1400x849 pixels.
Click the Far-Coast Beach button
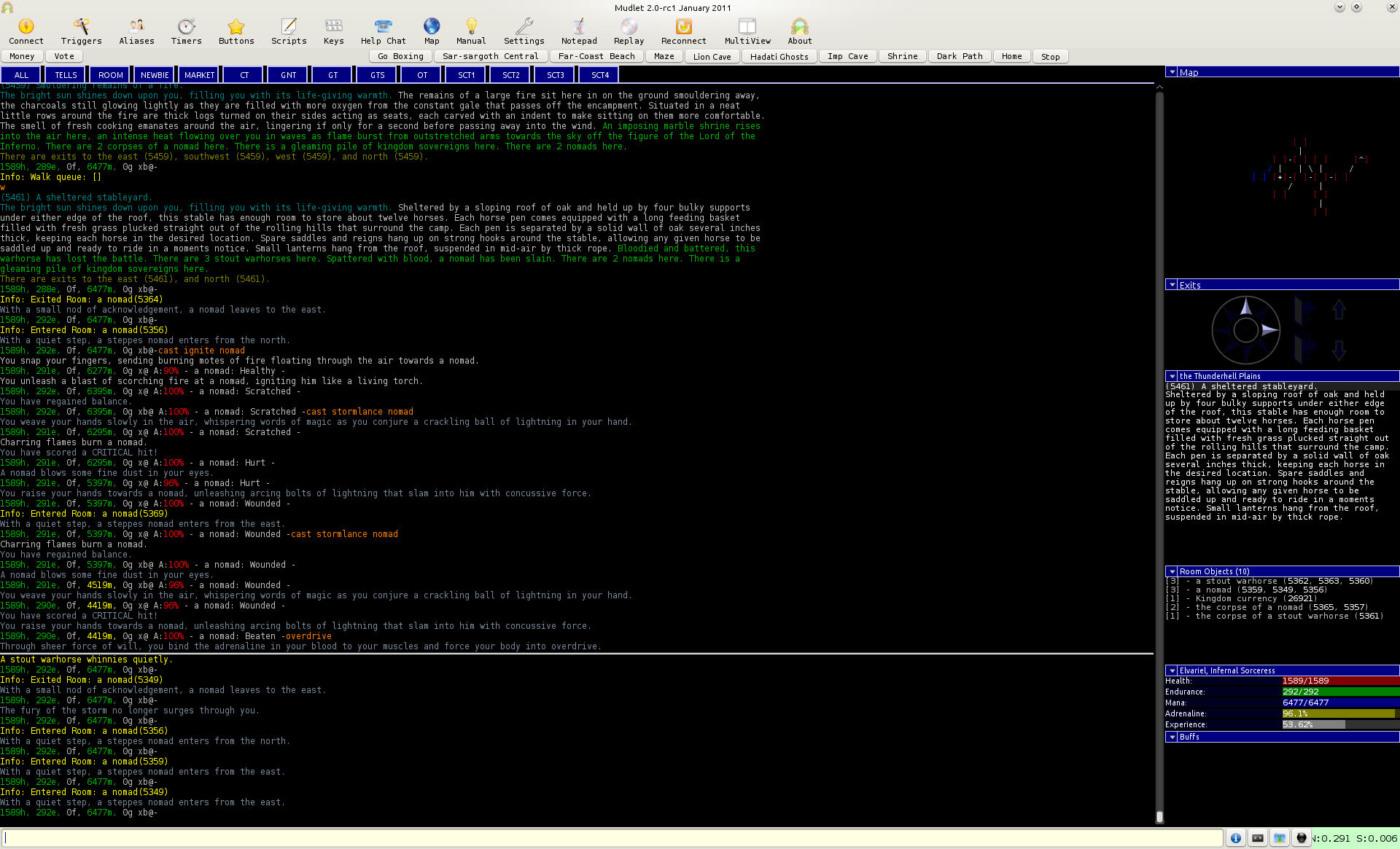[x=596, y=56]
